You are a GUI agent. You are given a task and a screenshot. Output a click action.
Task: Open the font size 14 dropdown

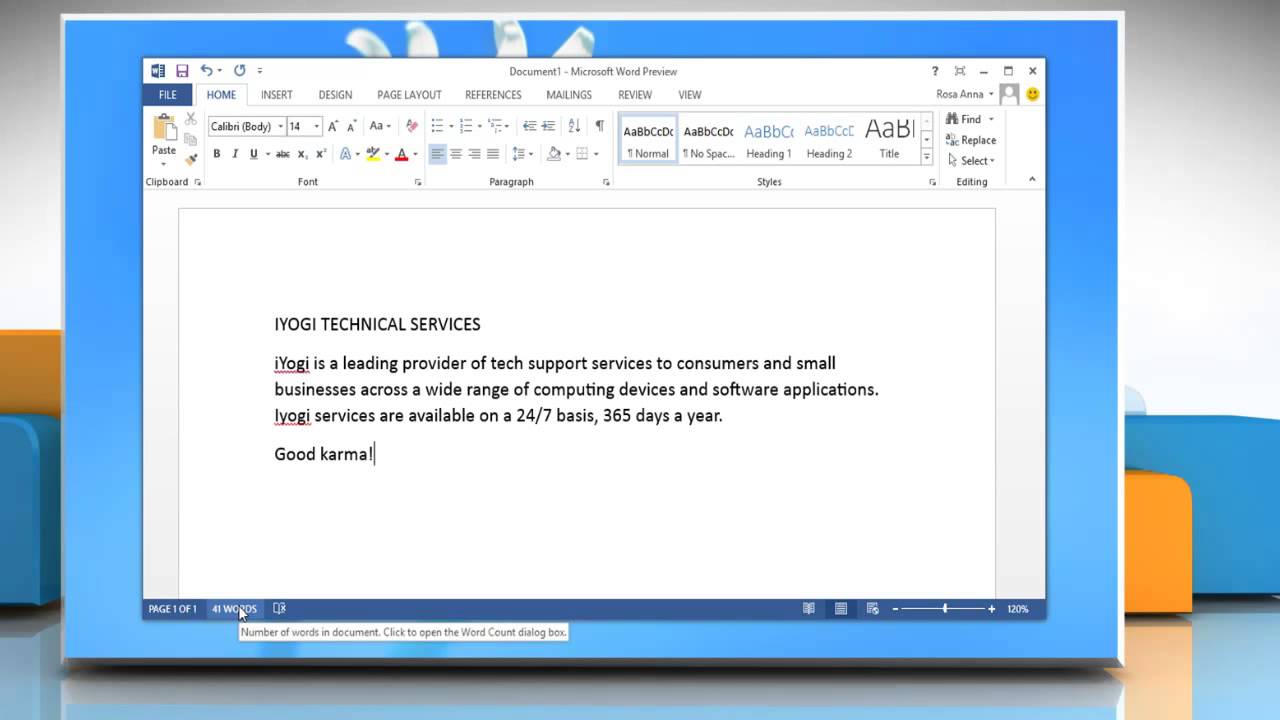pos(317,127)
